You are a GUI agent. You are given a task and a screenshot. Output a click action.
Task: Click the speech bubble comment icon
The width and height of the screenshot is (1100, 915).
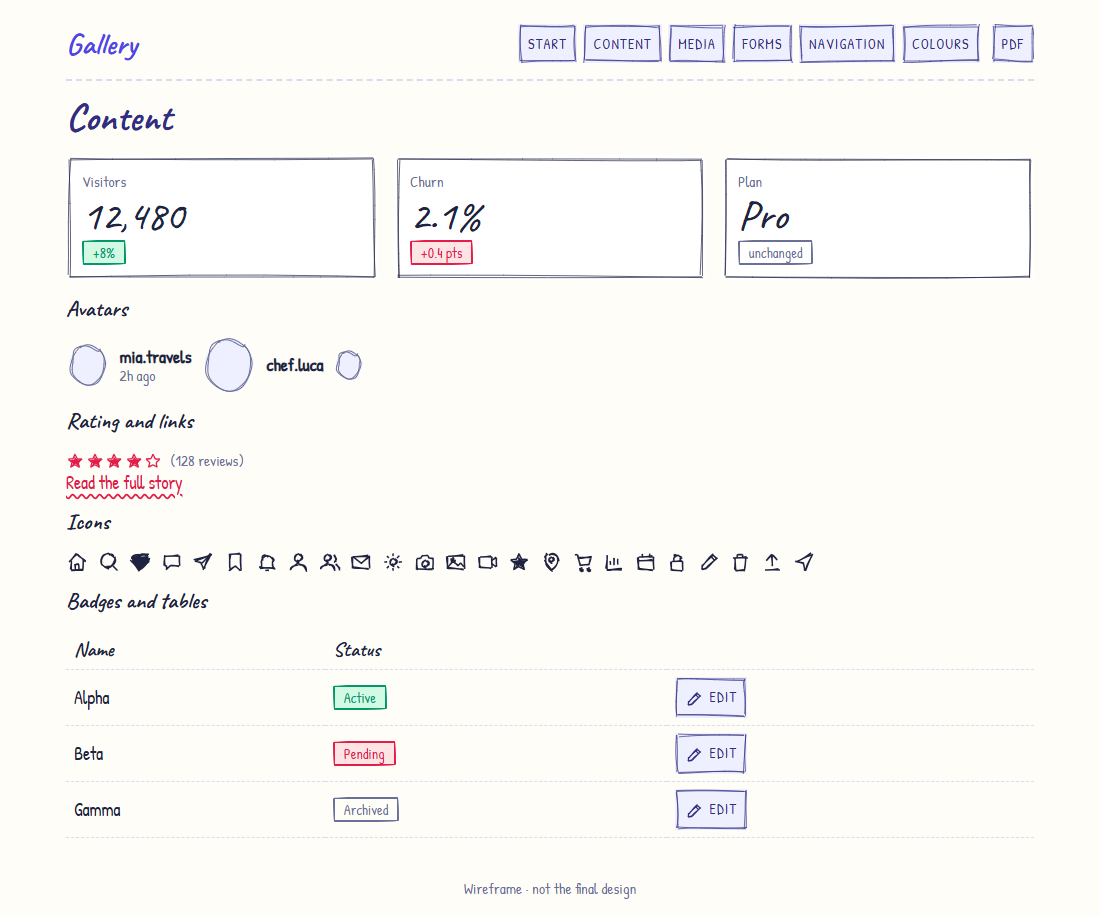click(x=172, y=562)
